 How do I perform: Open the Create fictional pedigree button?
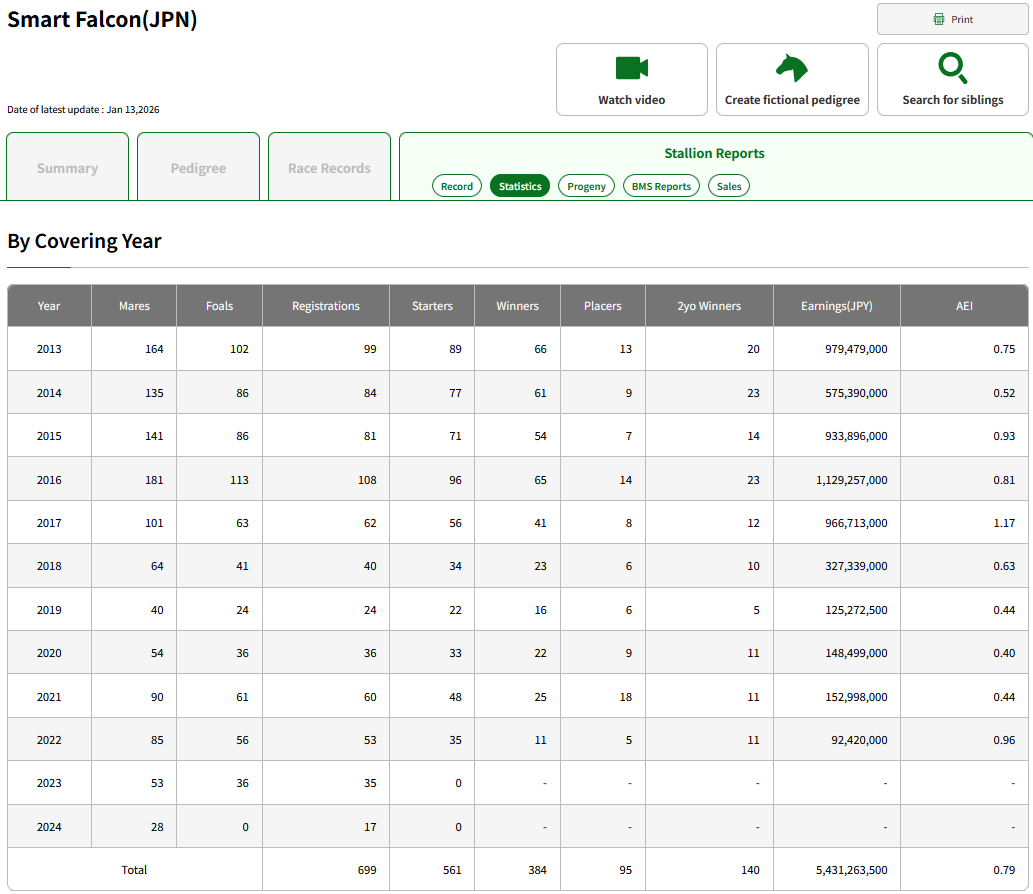[x=792, y=80]
